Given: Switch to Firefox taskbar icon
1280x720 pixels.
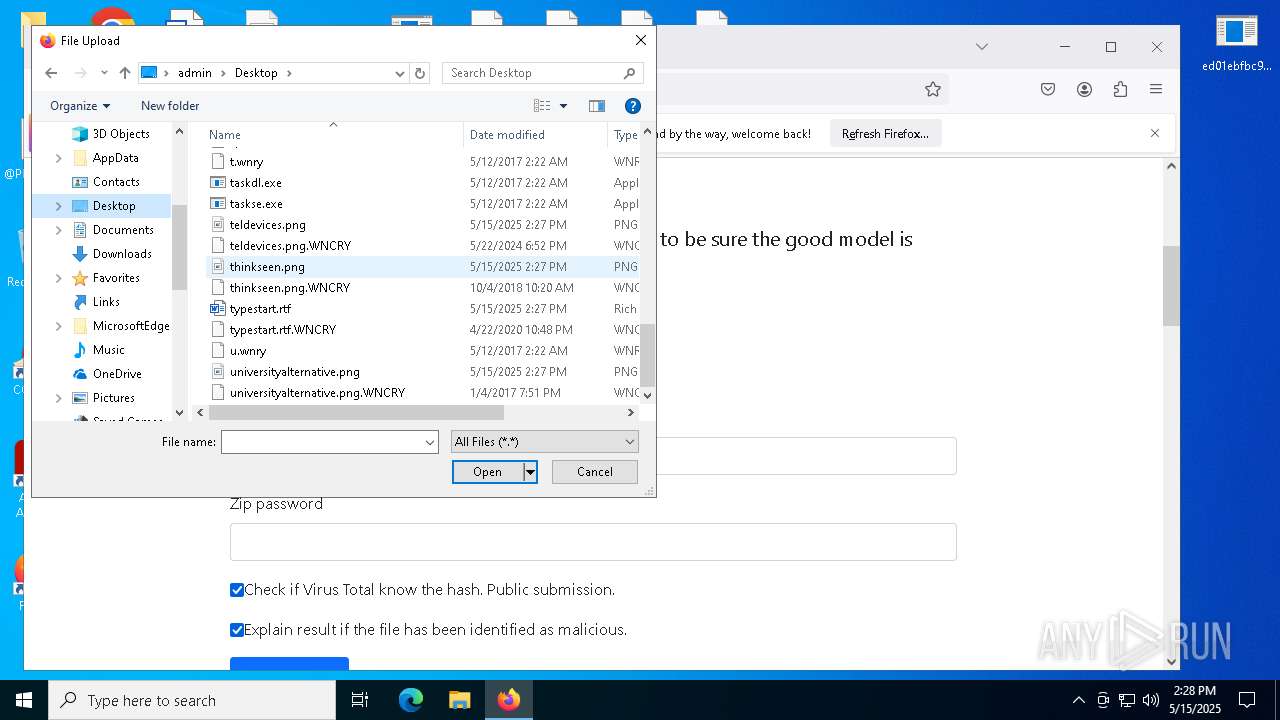Looking at the screenshot, I should point(509,700).
